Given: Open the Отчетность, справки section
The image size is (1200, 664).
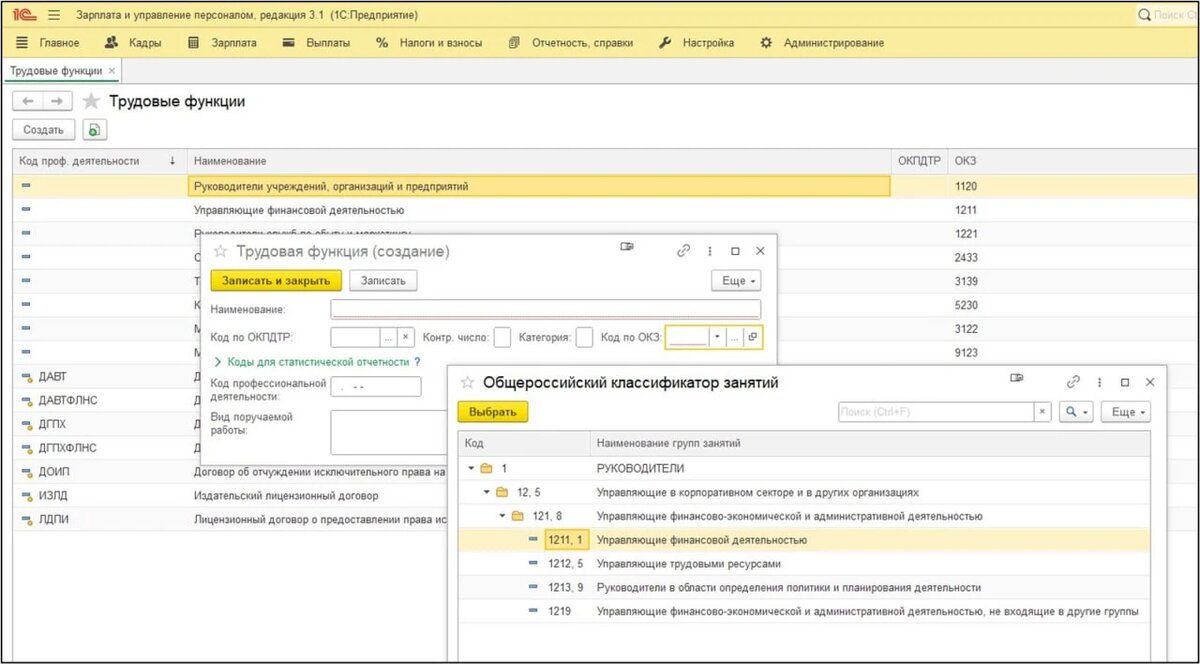Looking at the screenshot, I should 570,43.
